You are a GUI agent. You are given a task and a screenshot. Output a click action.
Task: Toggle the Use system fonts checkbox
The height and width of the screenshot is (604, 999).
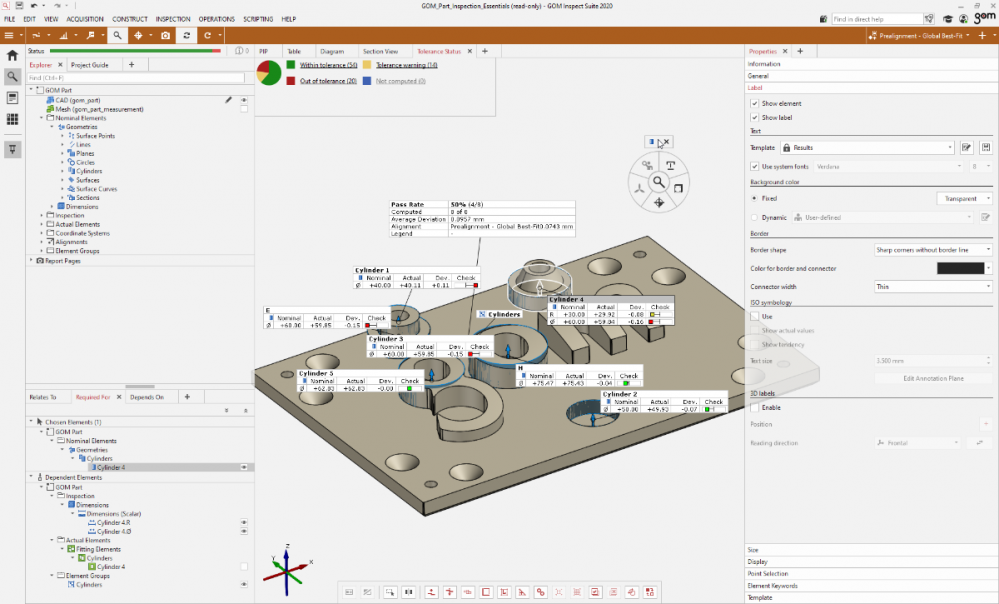(754, 166)
